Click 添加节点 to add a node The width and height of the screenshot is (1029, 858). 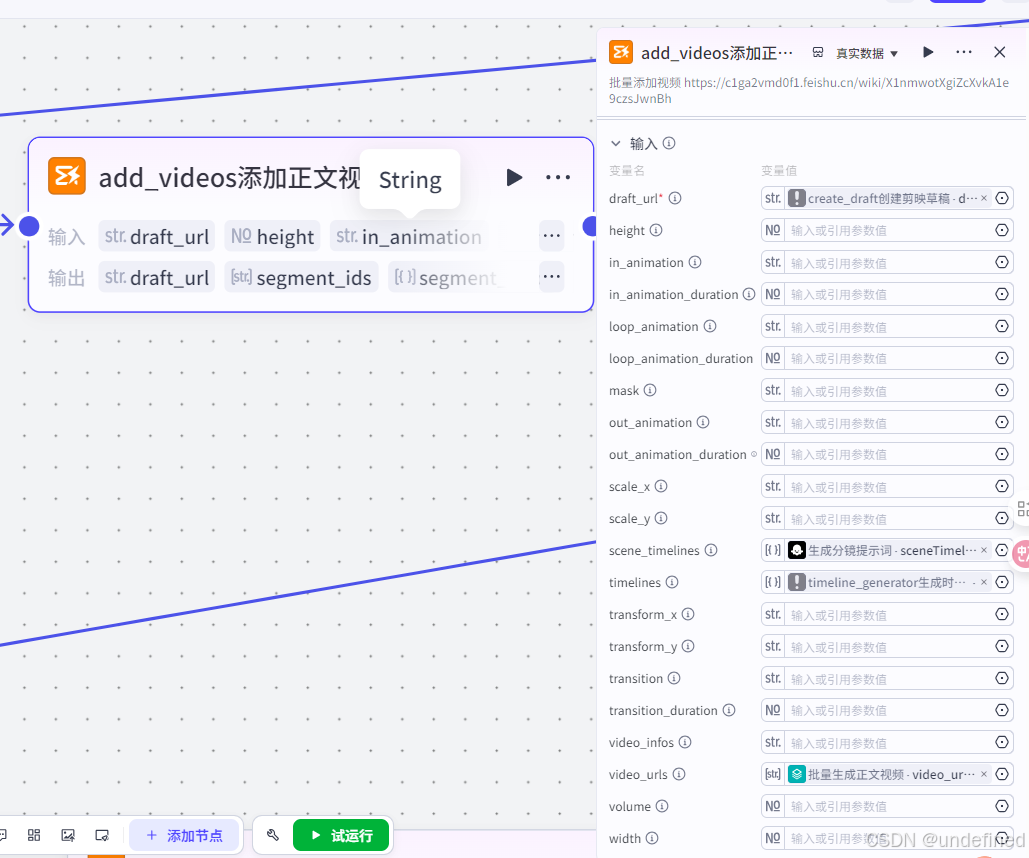click(184, 835)
